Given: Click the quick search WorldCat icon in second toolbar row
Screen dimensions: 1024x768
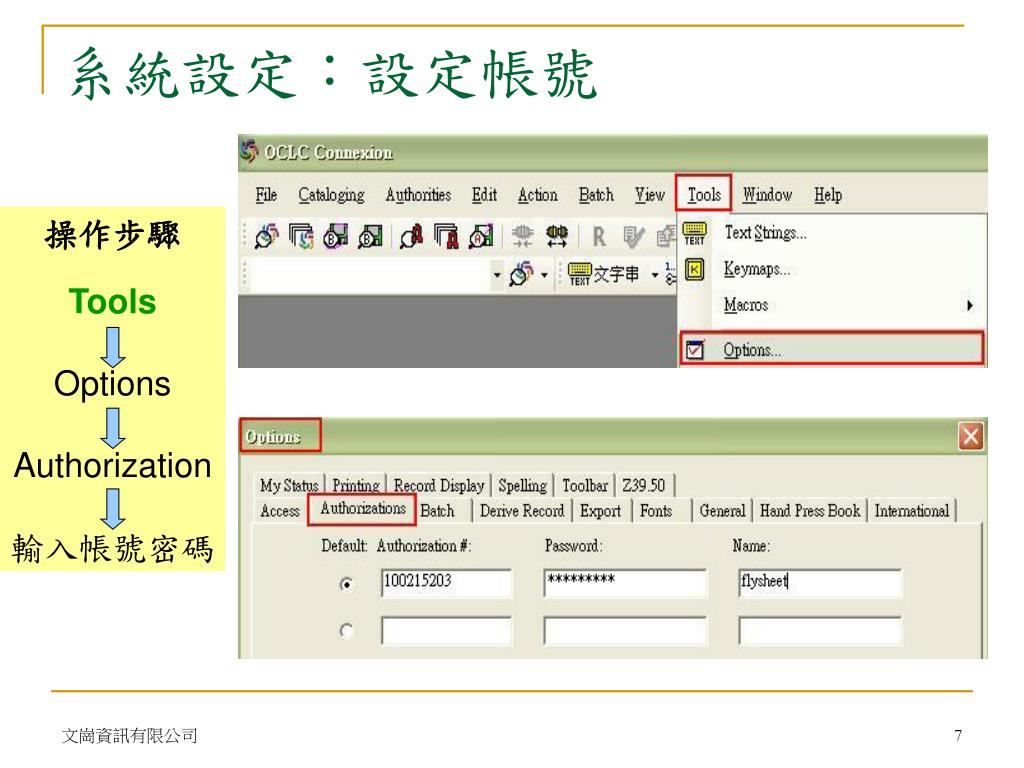Looking at the screenshot, I should tap(521, 274).
